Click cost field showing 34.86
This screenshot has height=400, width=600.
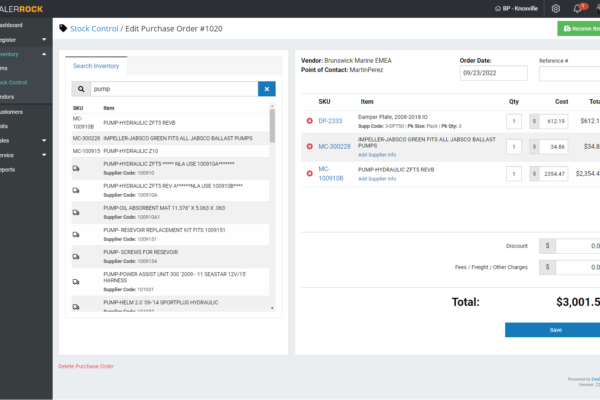[553, 147]
